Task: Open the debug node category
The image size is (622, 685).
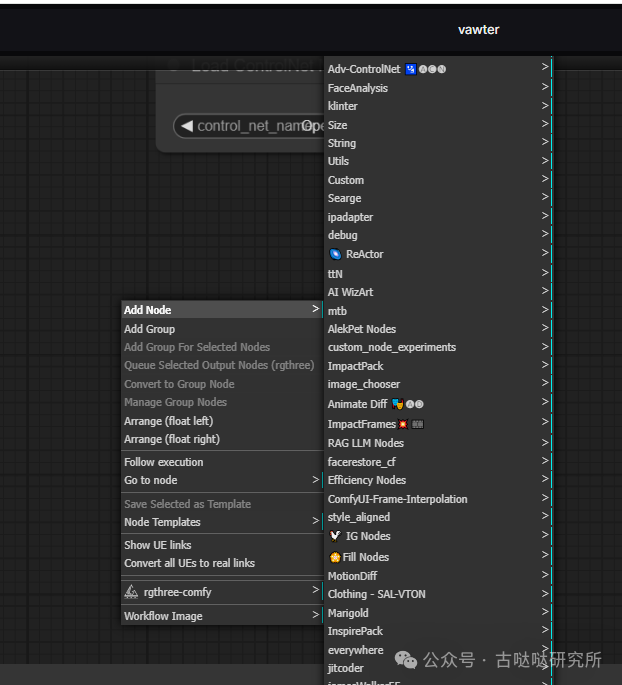Action: tap(438, 235)
